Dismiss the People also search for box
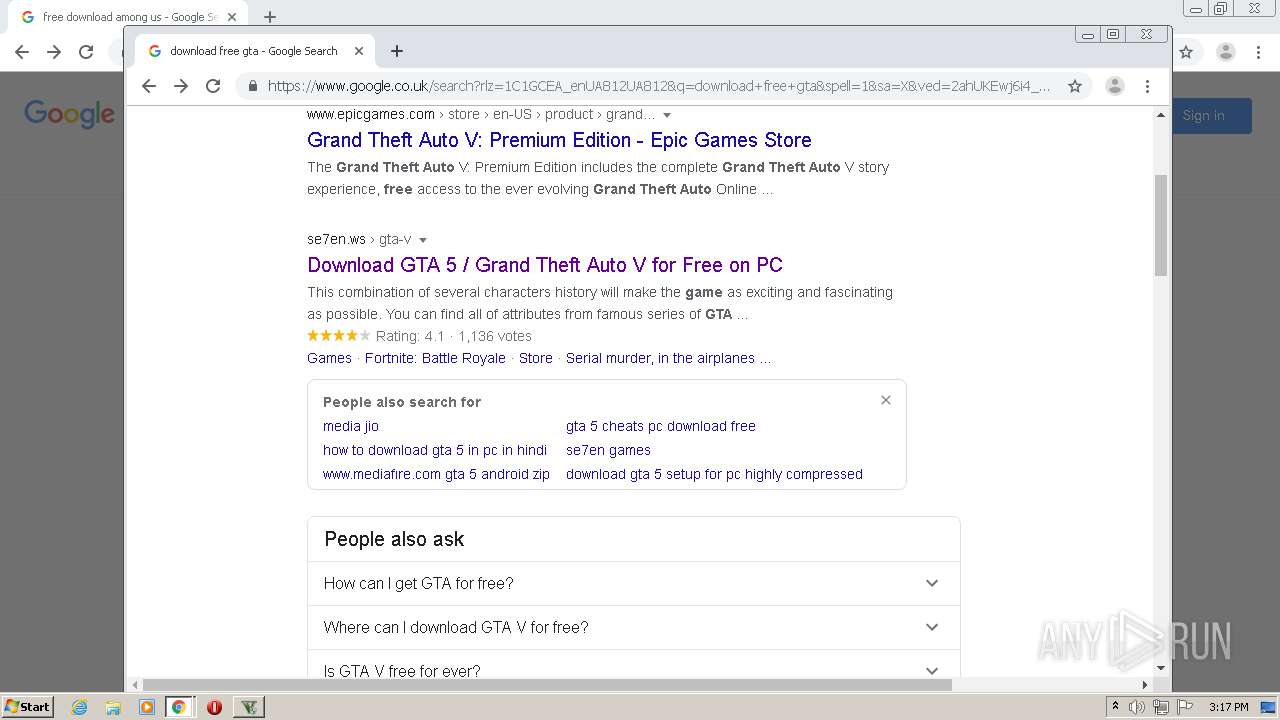 885,400
